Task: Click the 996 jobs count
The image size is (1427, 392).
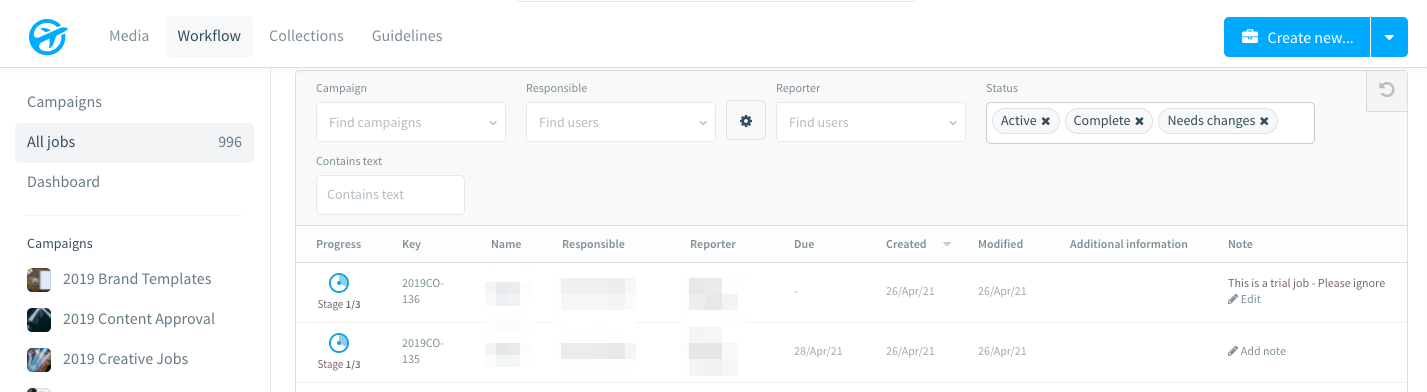Action: (x=230, y=142)
